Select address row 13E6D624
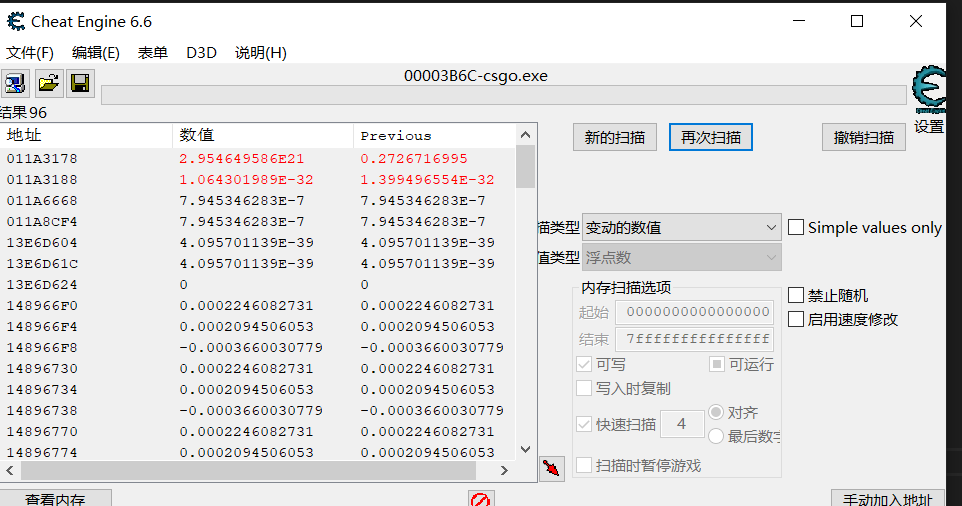Screen dimensions: 962x506 (x=258, y=284)
